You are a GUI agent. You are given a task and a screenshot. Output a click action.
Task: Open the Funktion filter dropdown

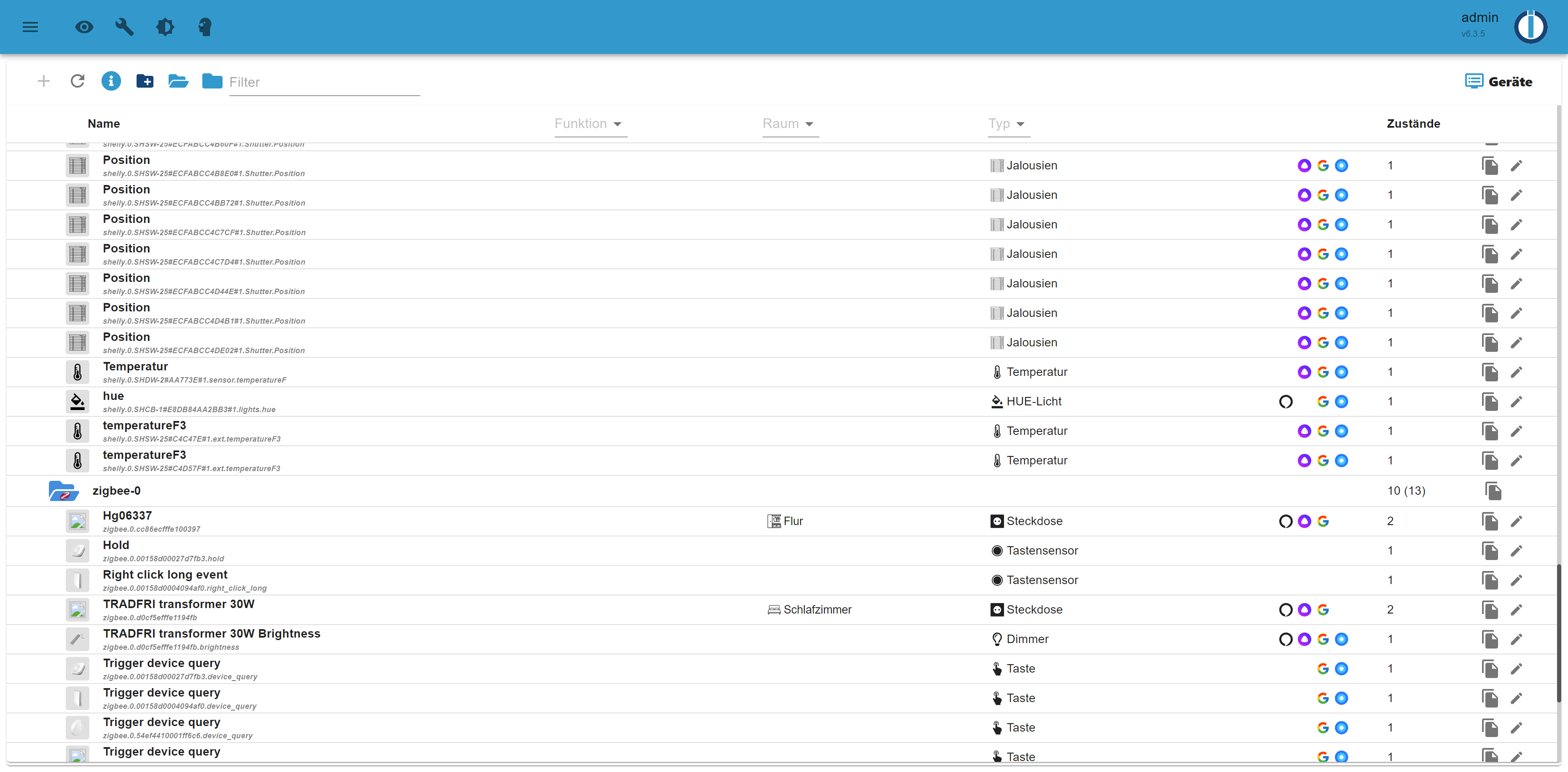590,123
